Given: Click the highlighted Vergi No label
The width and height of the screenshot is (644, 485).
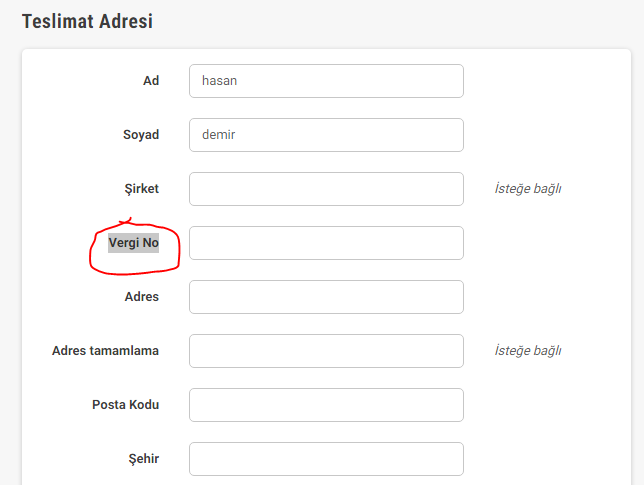Looking at the screenshot, I should pyautogui.click(x=134, y=243).
